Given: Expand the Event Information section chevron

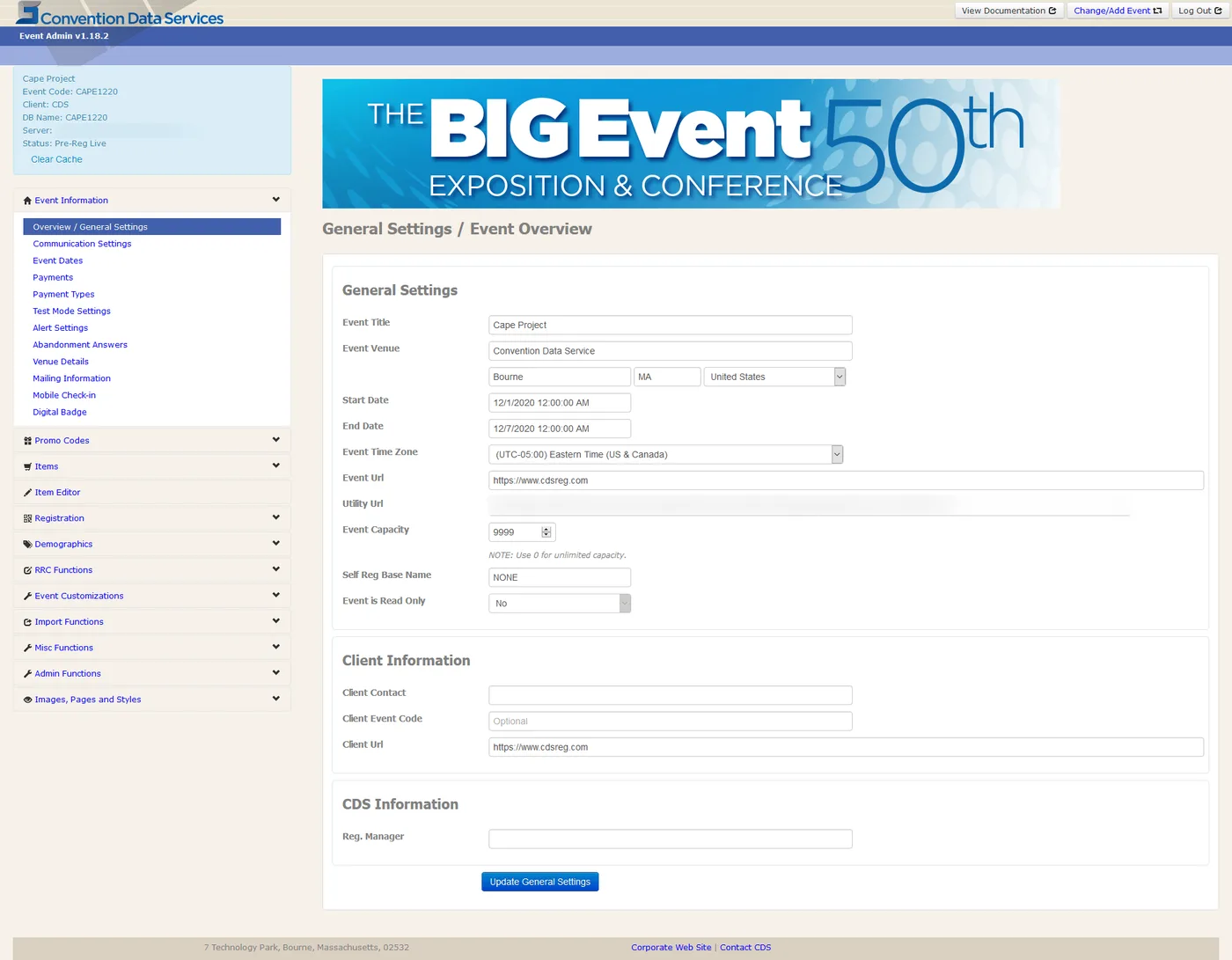Looking at the screenshot, I should [275, 200].
